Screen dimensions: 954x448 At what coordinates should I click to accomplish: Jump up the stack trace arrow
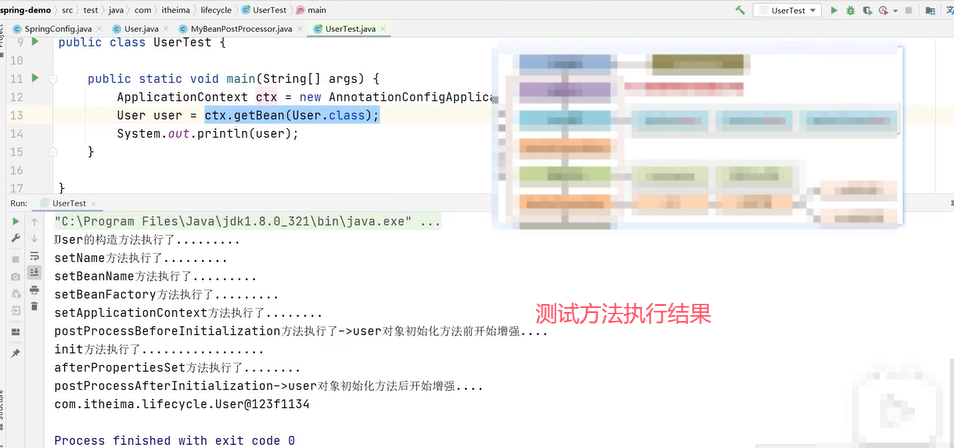tap(35, 222)
